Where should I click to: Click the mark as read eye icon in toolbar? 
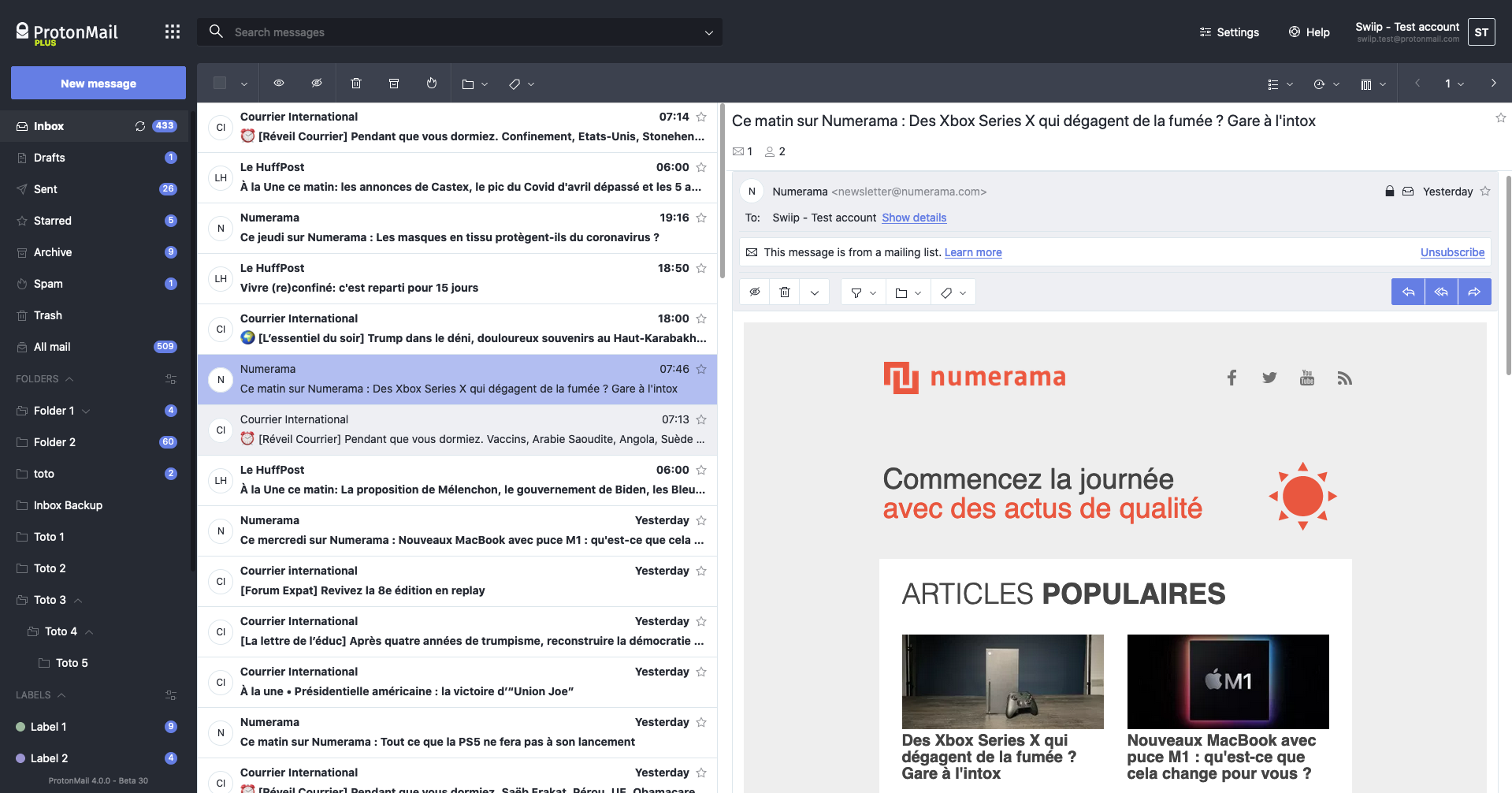[279, 84]
